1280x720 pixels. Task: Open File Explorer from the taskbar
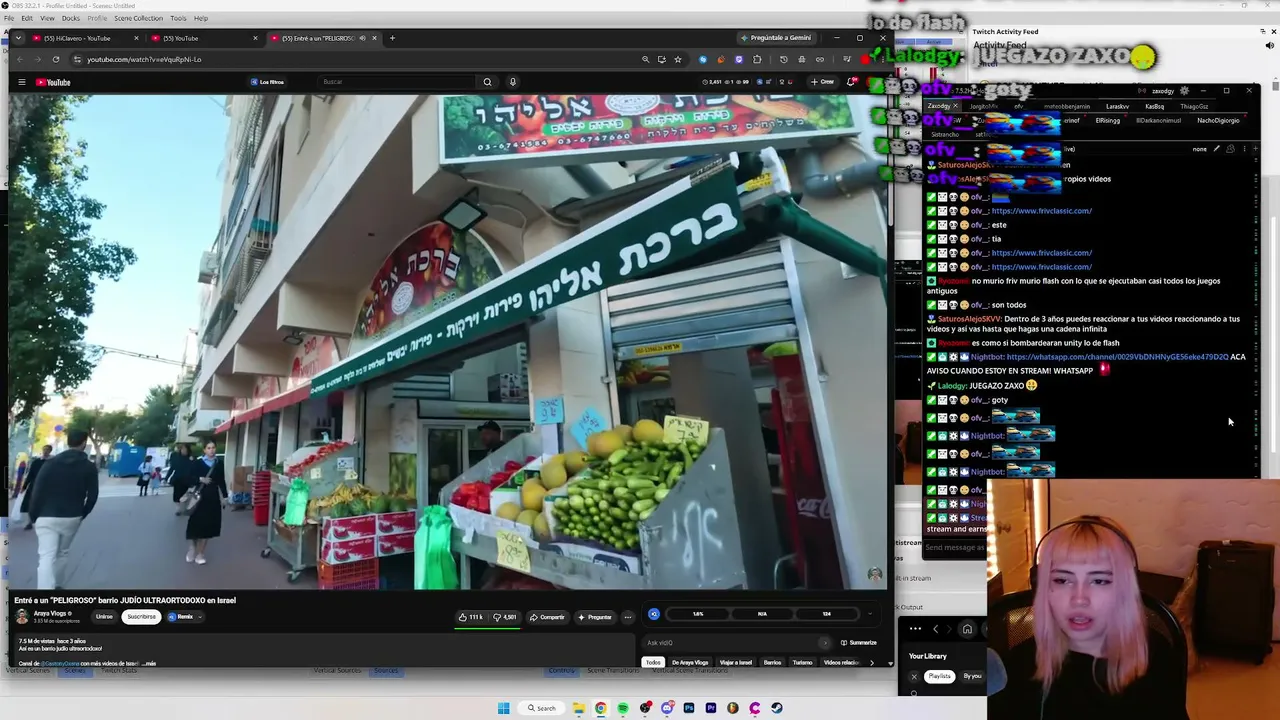578,708
